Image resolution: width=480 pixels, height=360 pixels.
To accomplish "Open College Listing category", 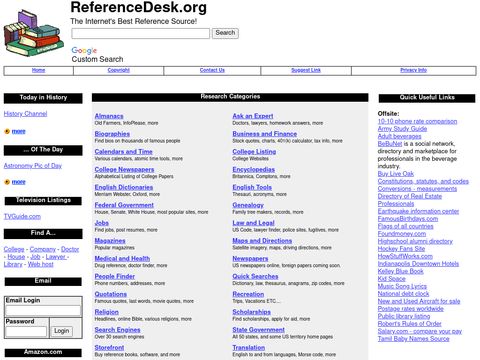I will pyautogui.click(x=254, y=152).
